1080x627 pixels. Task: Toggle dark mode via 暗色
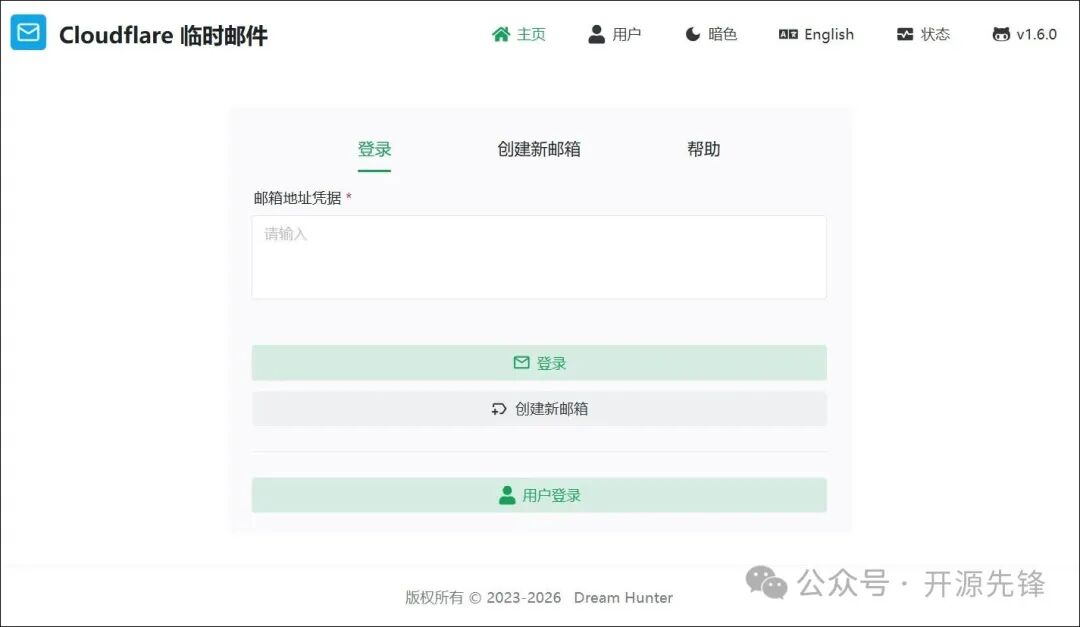710,33
